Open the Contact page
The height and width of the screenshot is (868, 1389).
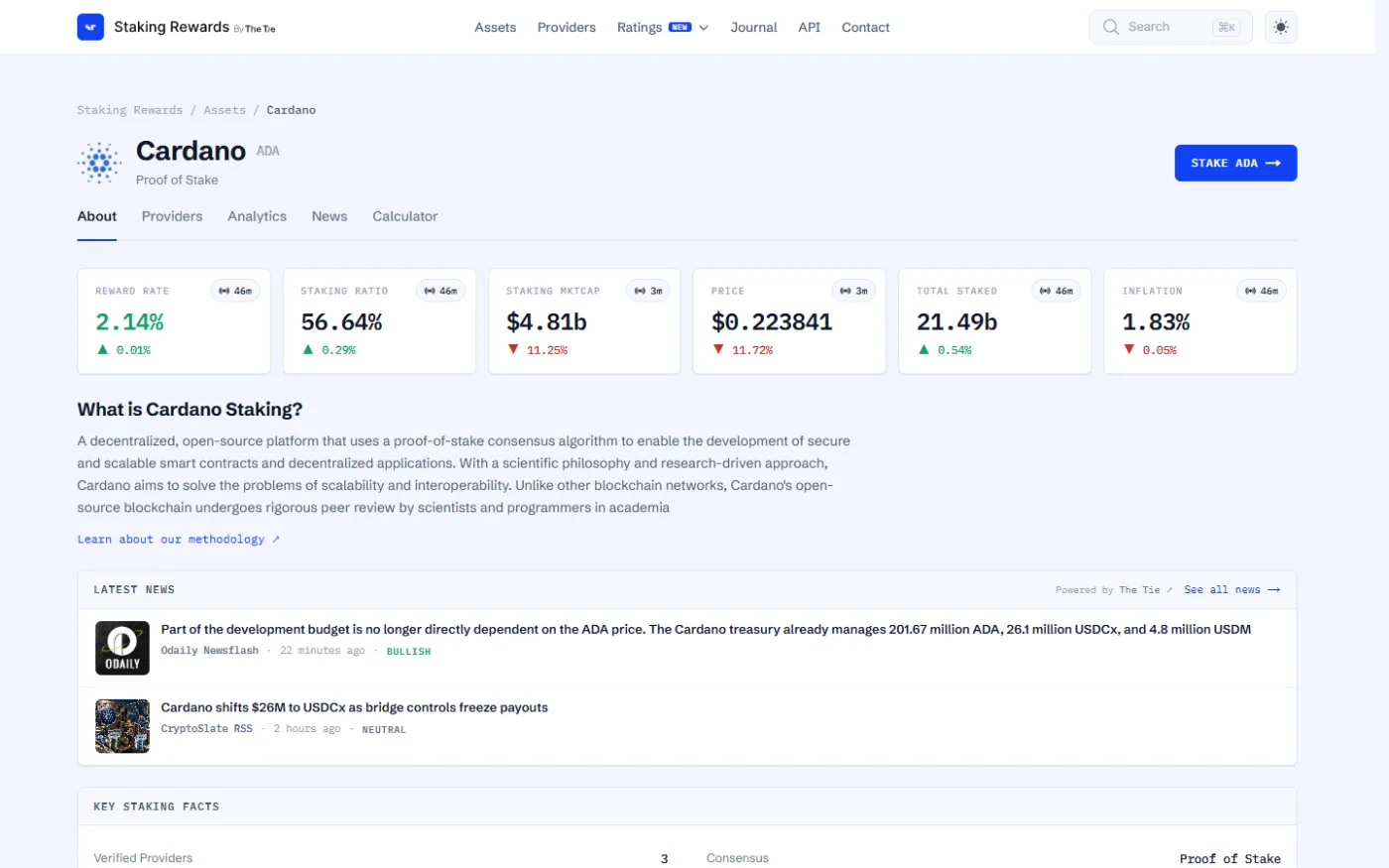tap(866, 27)
